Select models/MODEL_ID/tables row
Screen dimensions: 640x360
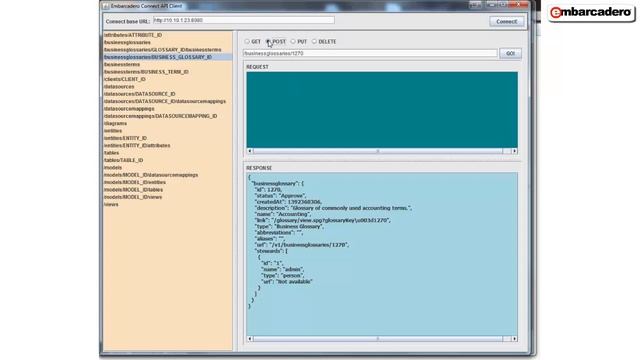click(x=168, y=189)
